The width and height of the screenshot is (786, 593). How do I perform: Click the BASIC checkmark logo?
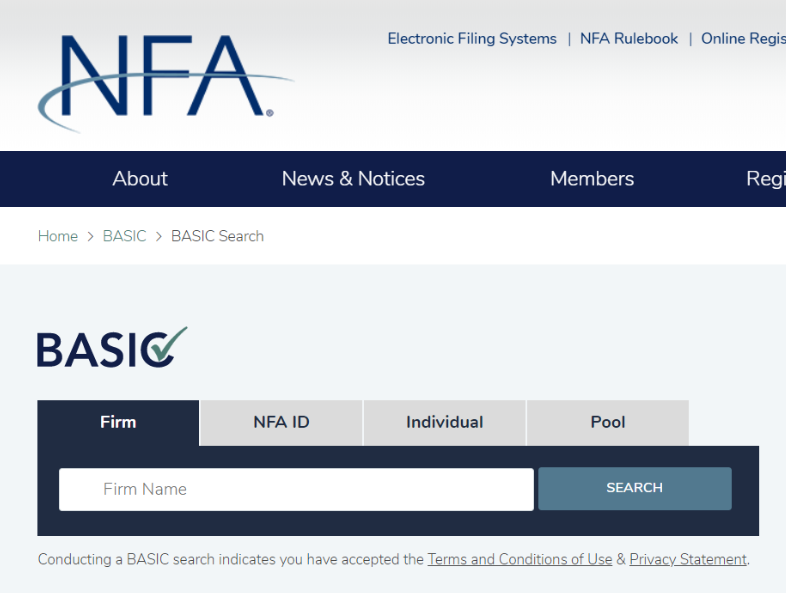pyautogui.click(x=112, y=348)
